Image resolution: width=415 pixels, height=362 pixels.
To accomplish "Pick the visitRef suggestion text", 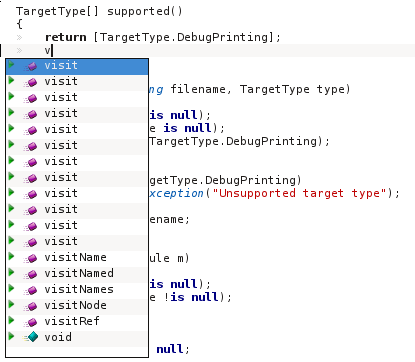I will (72, 321).
